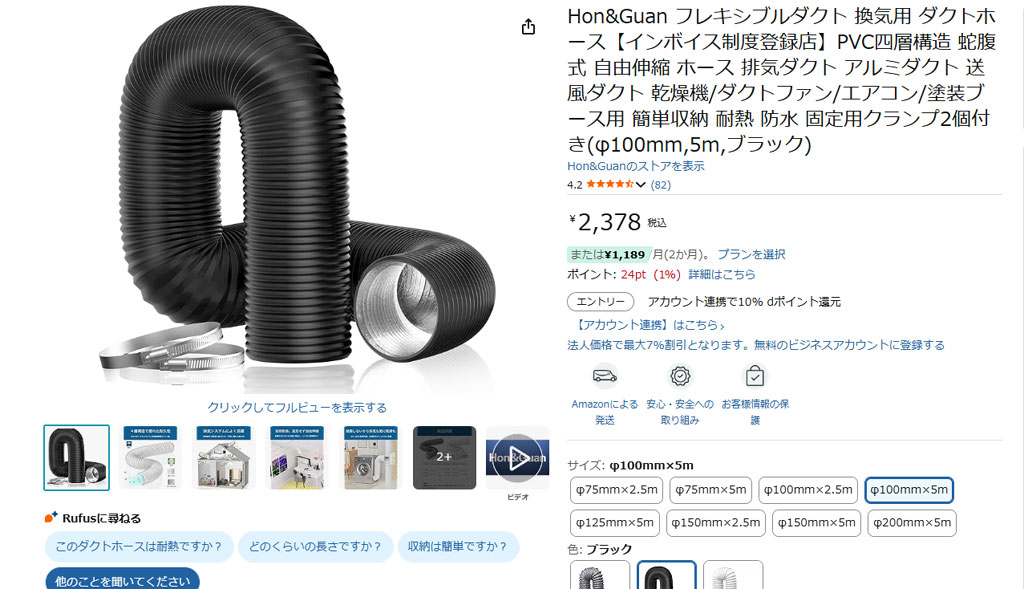The image size is (1024, 589).
Task: Click 詳細はこちら points details link
Action: point(722,274)
